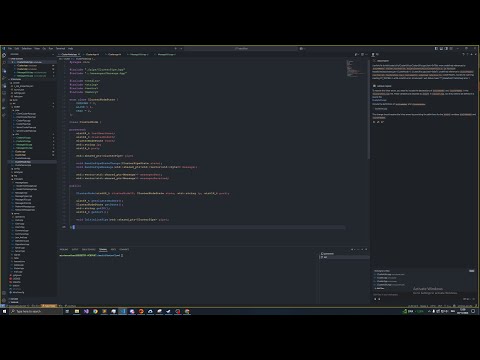Image resolution: width=480 pixels, height=360 pixels.
Task: Click thumbs down on the Copilot response
Action: click(x=378, y=122)
